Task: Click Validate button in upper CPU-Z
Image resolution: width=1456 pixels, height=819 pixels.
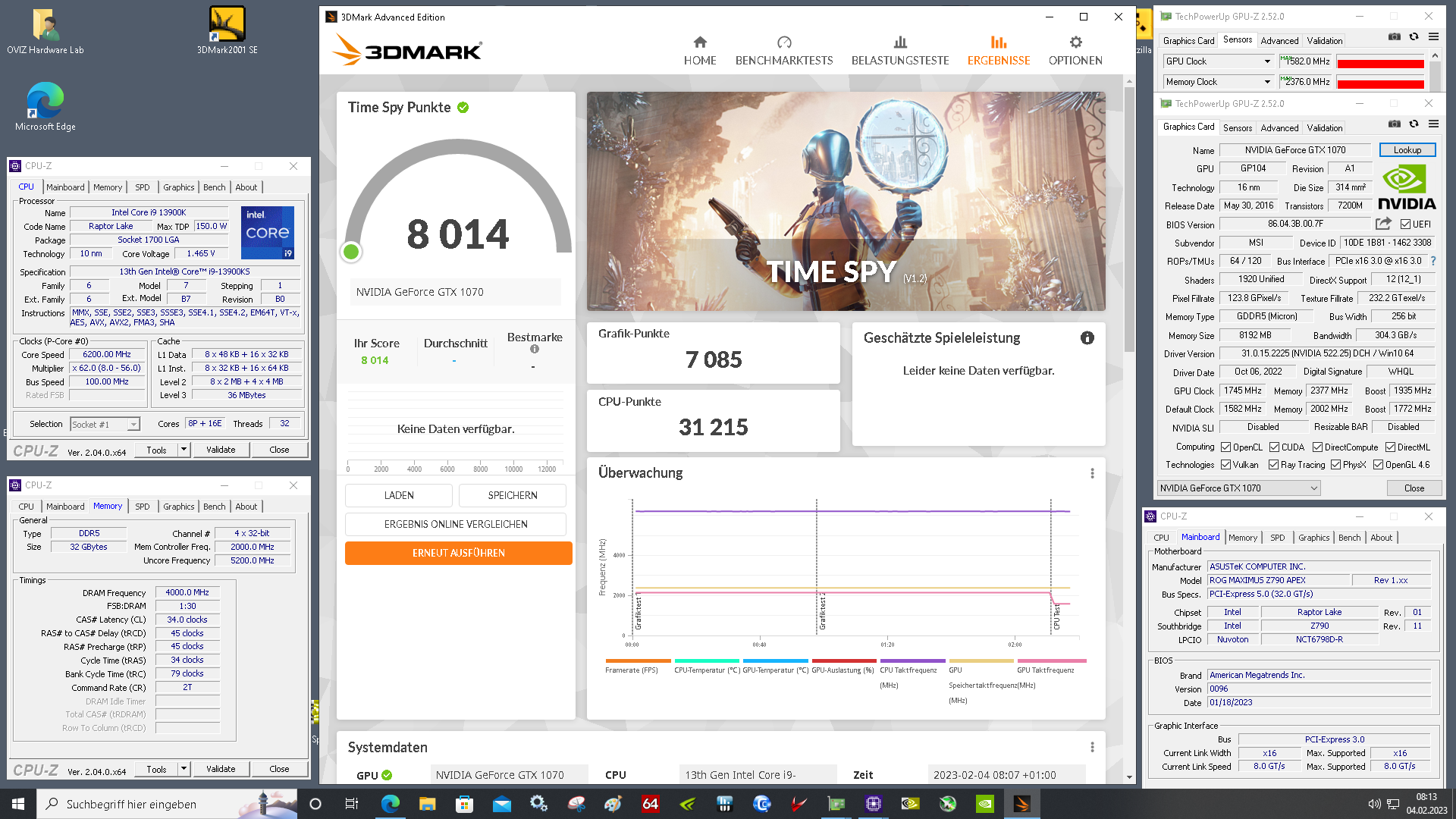Action: pyautogui.click(x=221, y=450)
